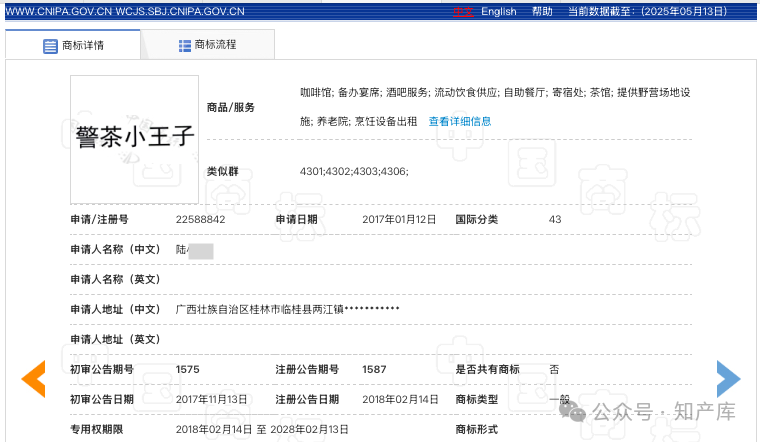Click the 专用权期限 label
The image size is (760, 442).
tap(96, 429)
